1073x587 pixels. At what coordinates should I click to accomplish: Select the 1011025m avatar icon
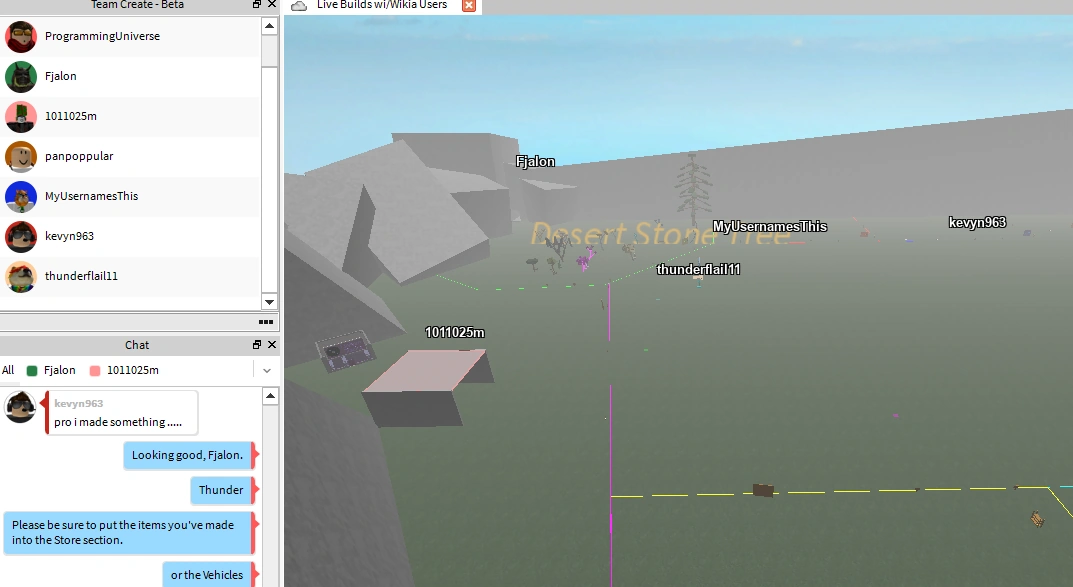pos(21,117)
